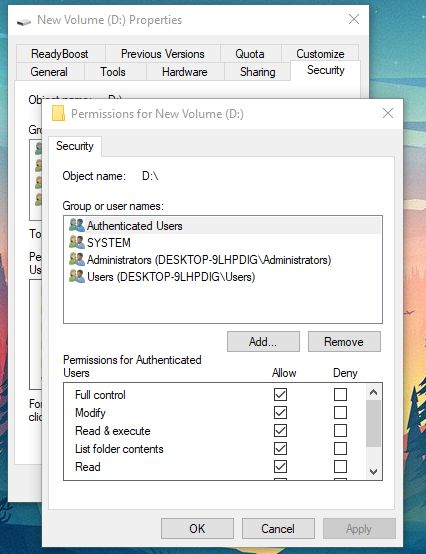Viewport: 426px width, 554px height.
Task: Click the Cancel button
Action: pos(278,529)
